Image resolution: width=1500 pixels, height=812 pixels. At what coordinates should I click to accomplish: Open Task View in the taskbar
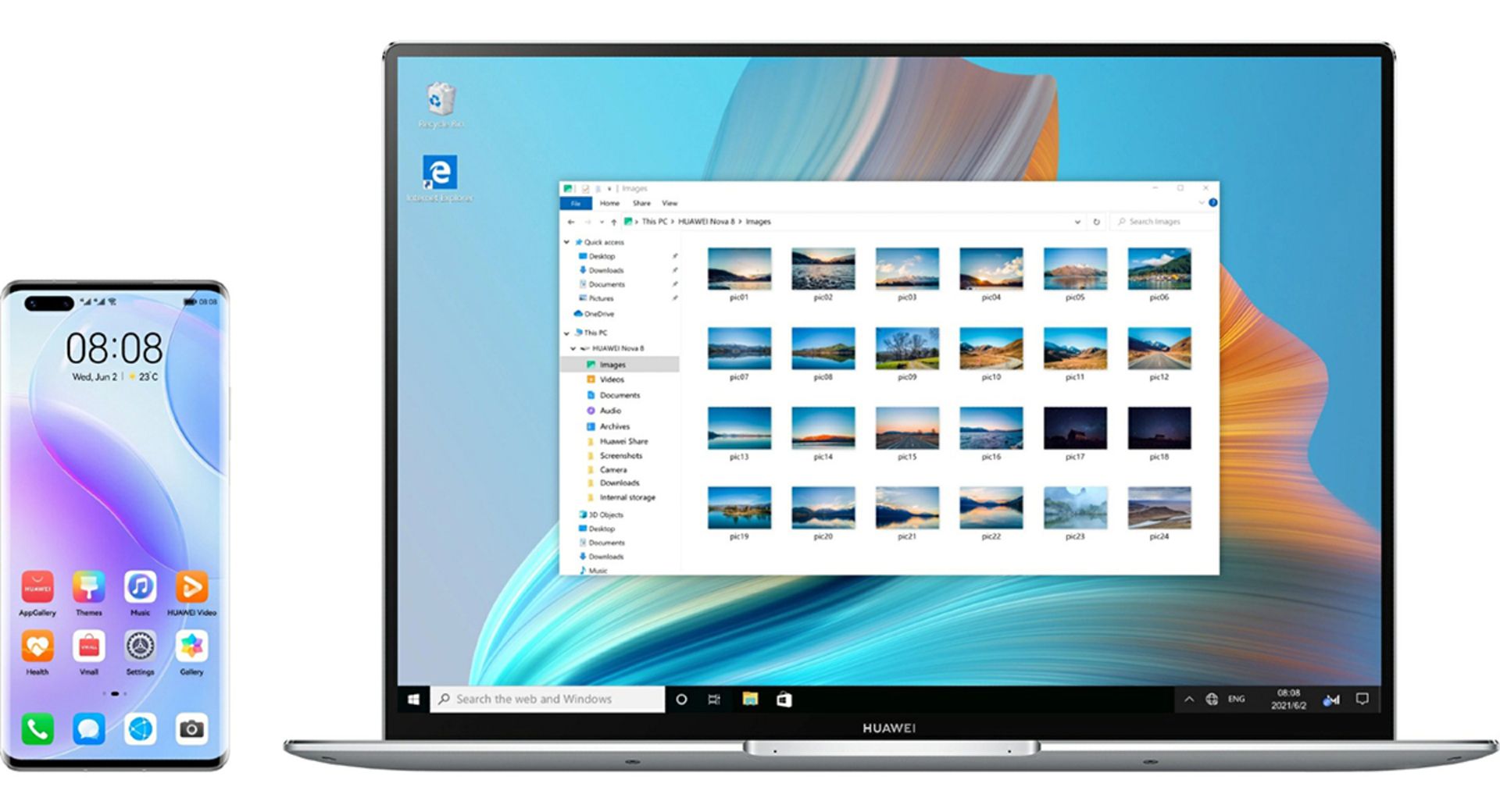click(714, 700)
